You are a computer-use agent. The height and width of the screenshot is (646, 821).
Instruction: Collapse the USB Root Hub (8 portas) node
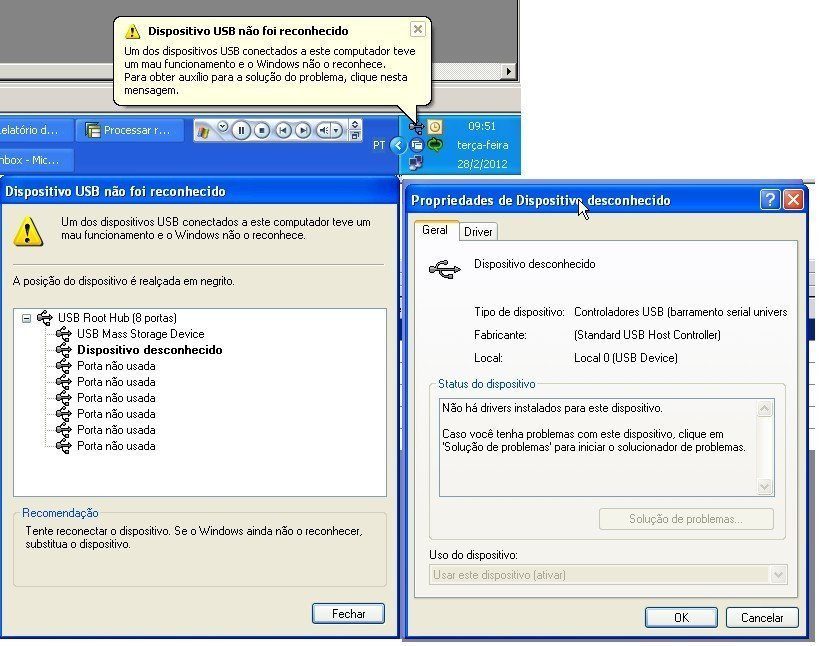(26, 318)
